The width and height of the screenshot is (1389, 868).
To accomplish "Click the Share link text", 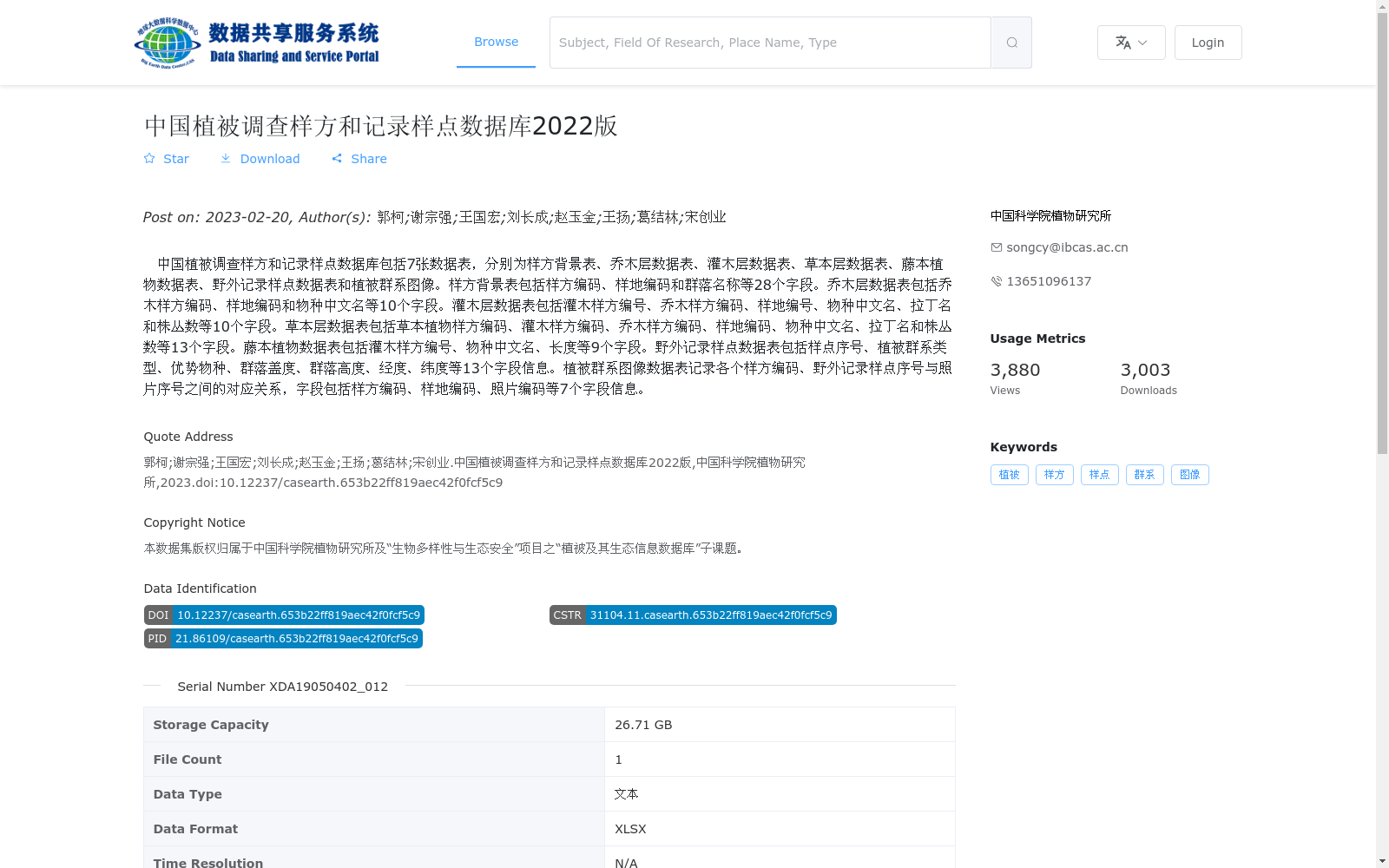I will 369,159.
